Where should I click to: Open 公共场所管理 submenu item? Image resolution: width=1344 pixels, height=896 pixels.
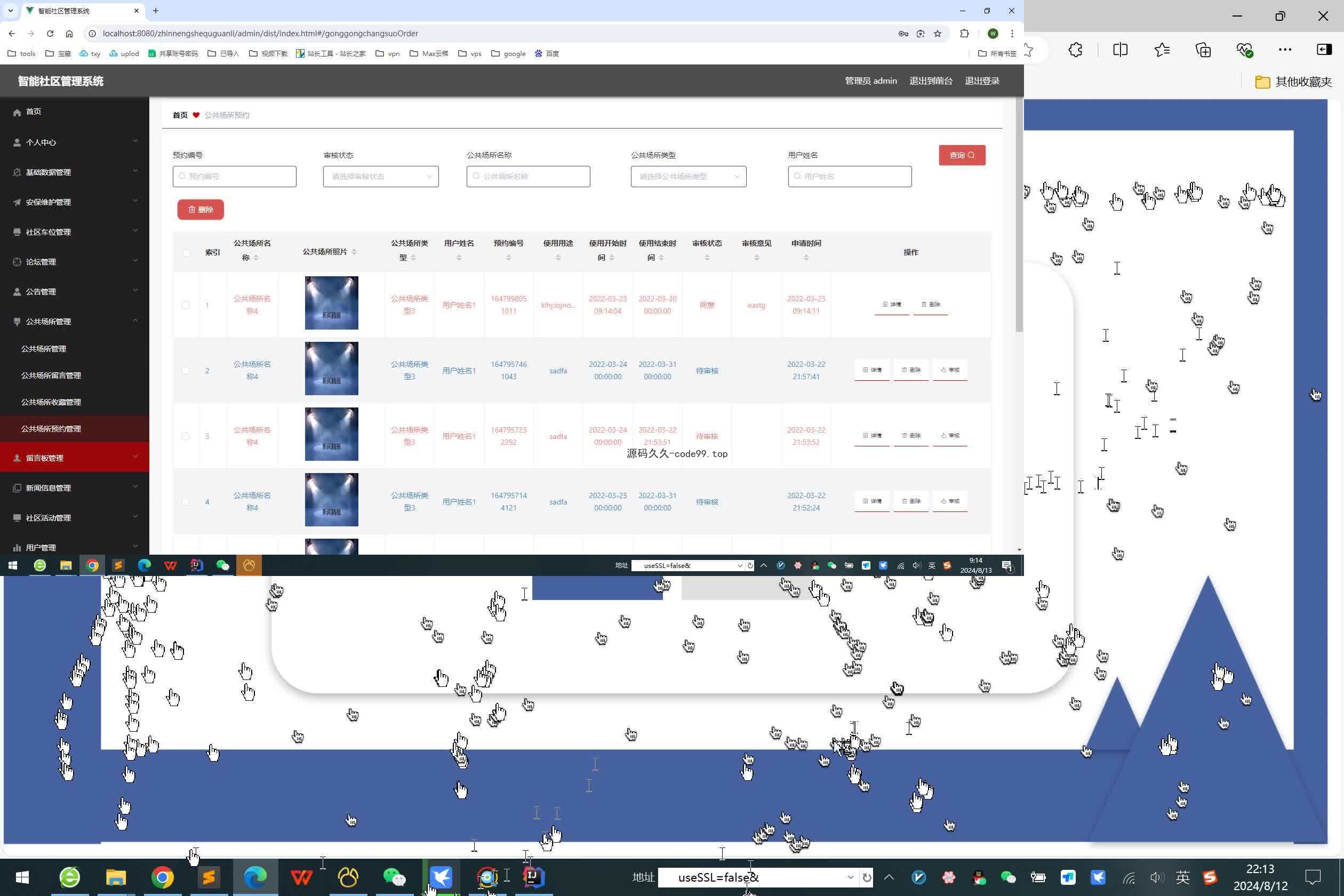click(x=74, y=349)
